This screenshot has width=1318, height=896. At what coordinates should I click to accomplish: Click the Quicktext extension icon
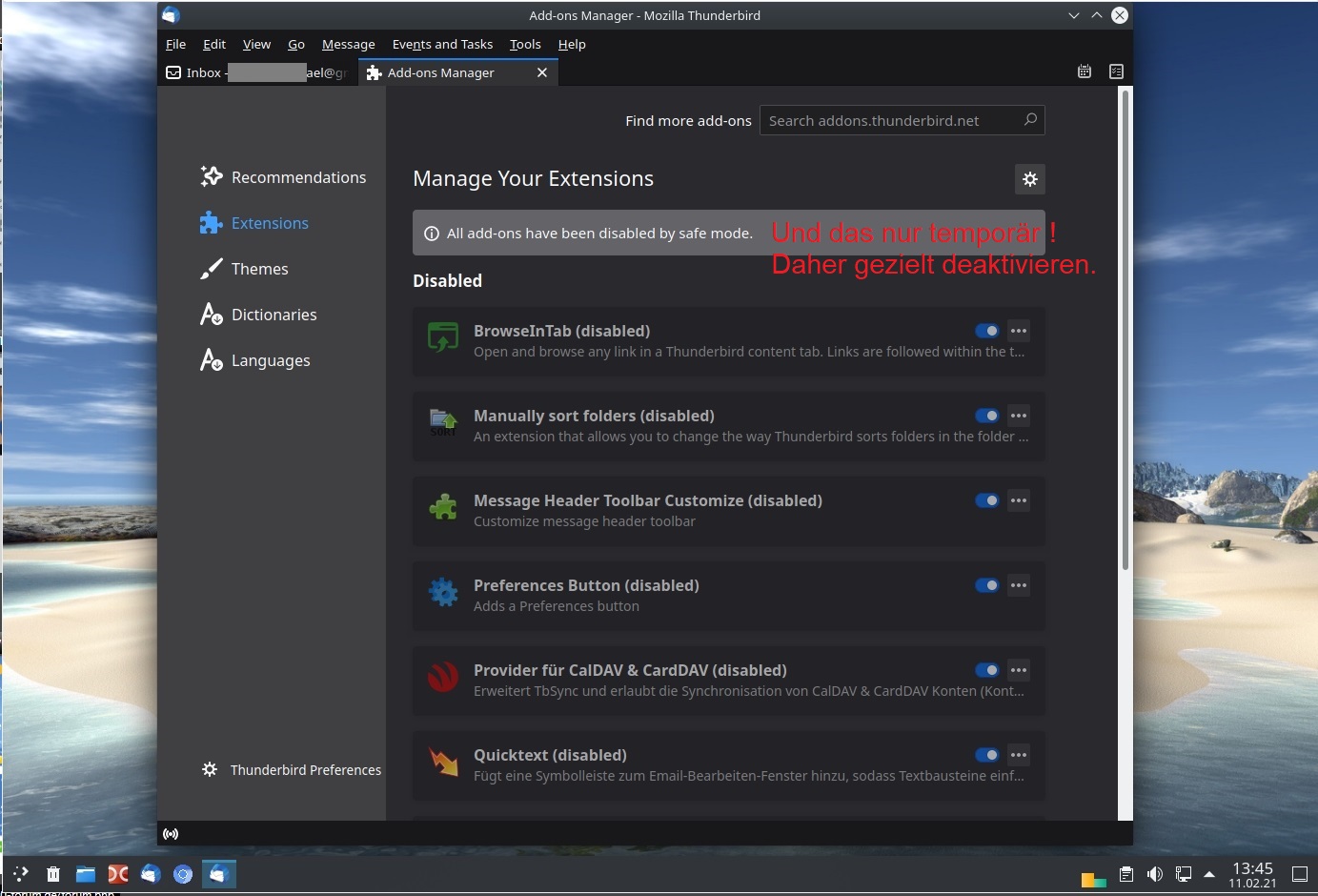tap(443, 762)
